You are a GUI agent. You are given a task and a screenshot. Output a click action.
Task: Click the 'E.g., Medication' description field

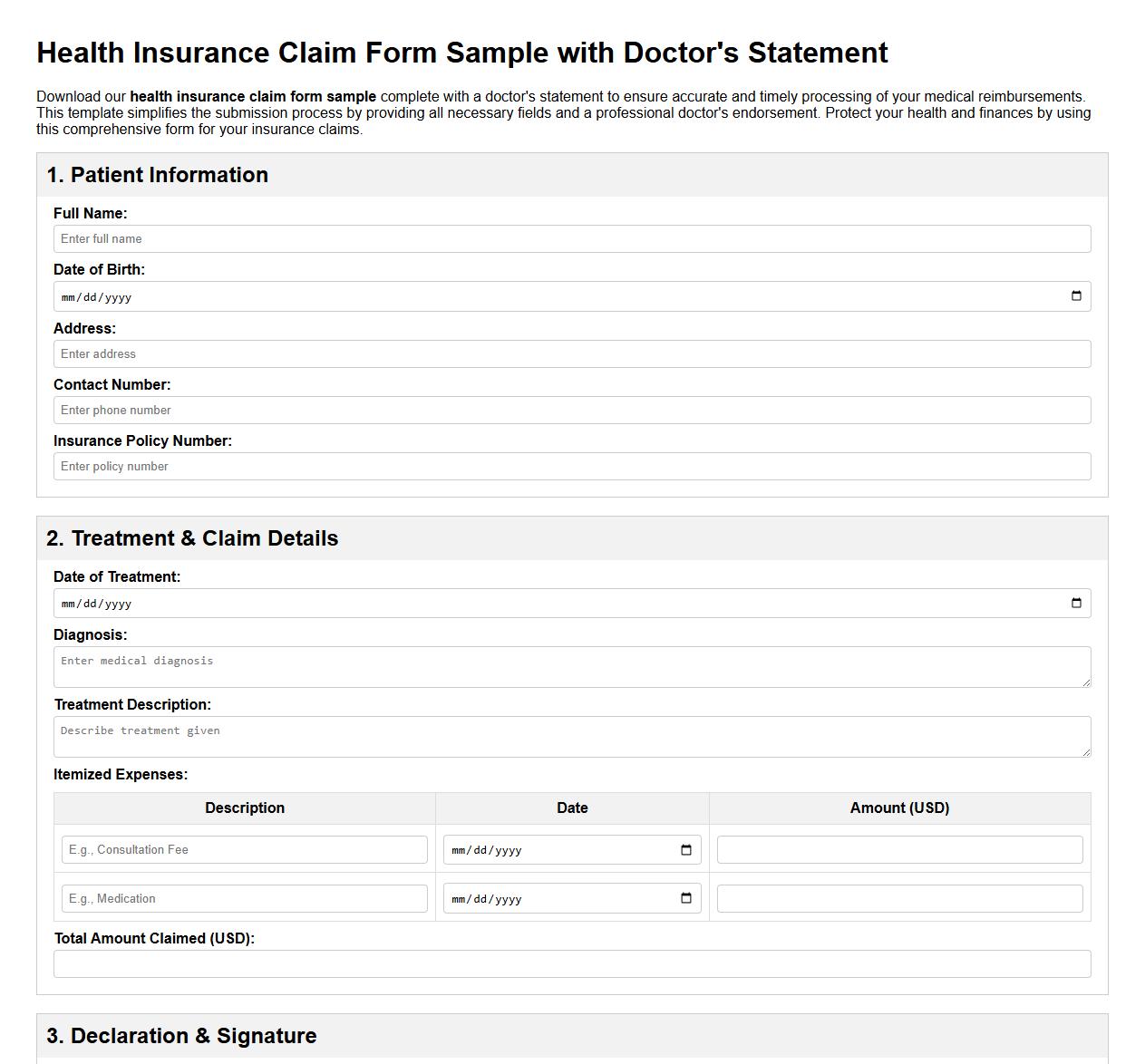(244, 898)
